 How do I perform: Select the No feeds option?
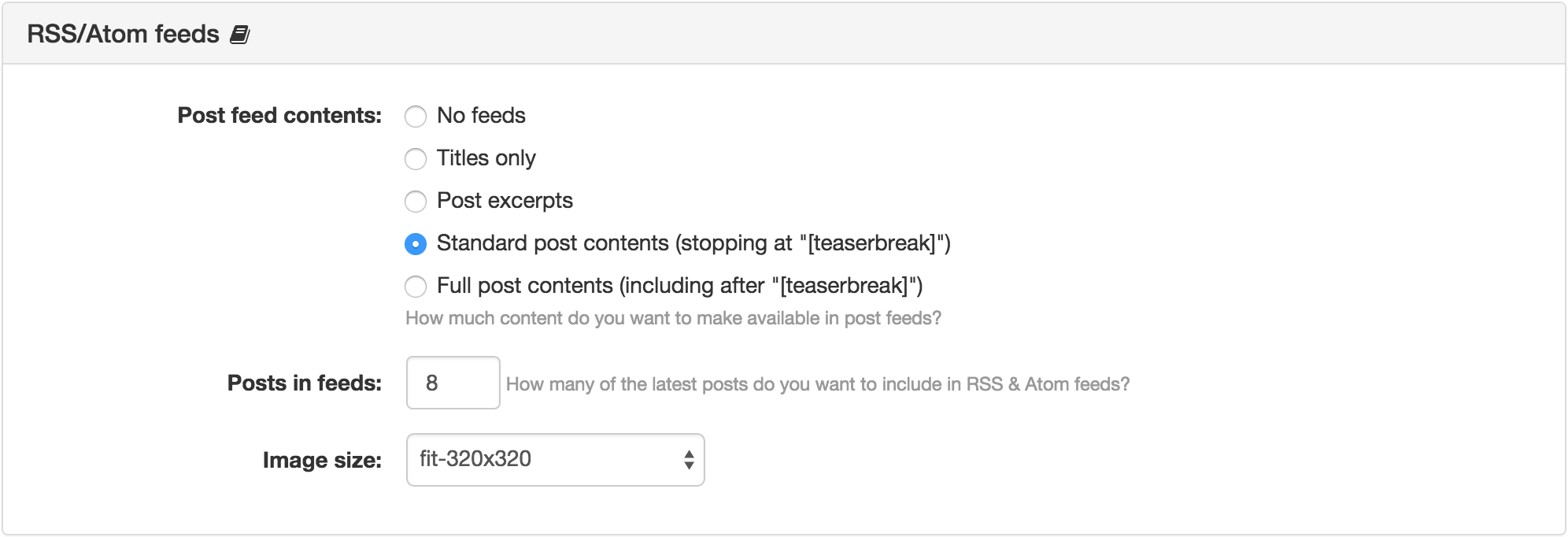tap(416, 116)
